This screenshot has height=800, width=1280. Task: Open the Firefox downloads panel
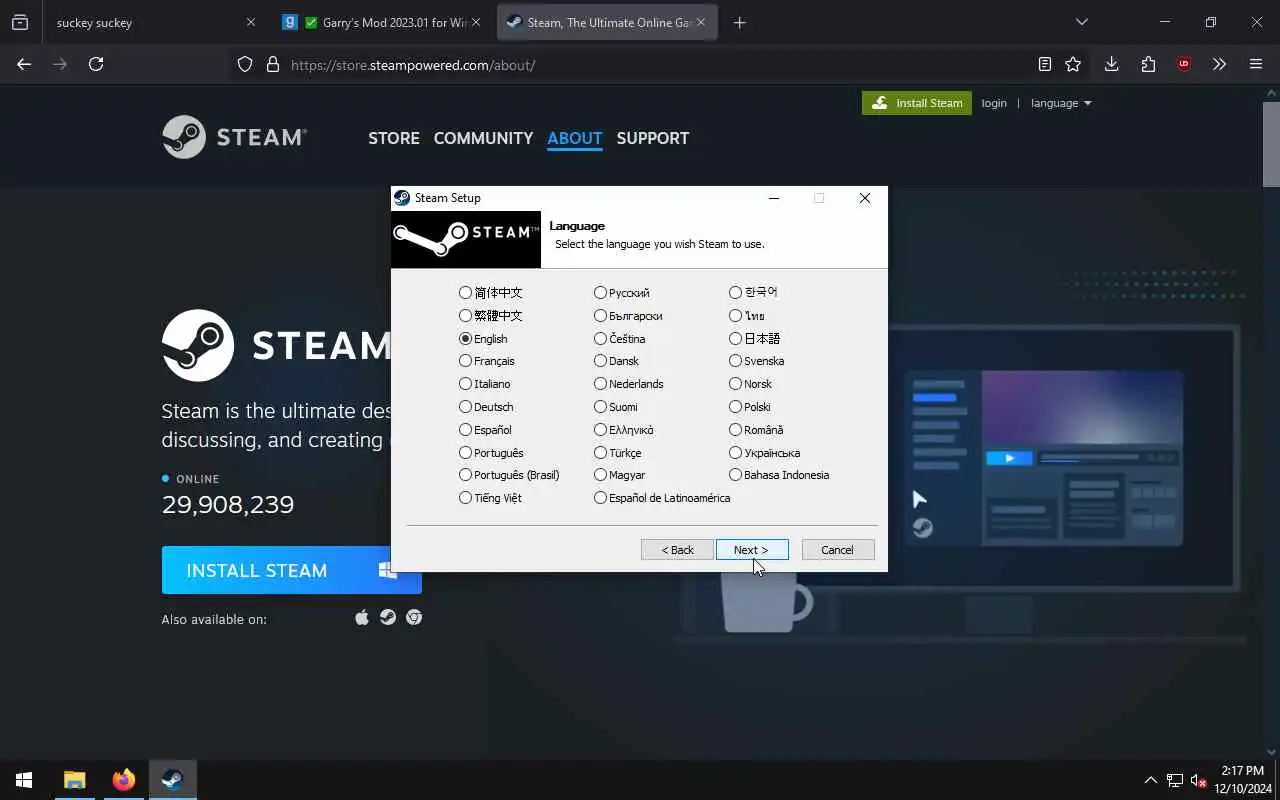point(1111,64)
